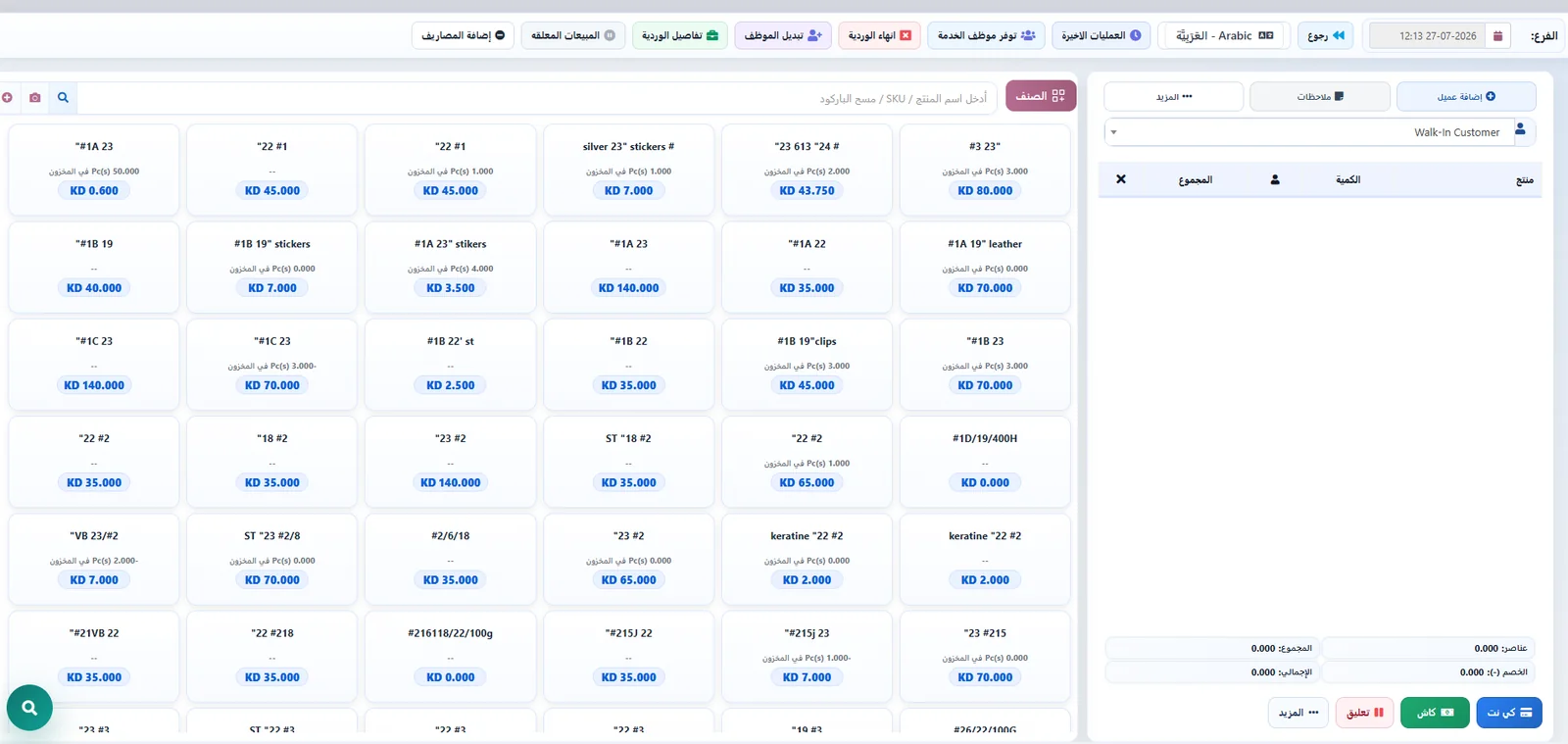
Task: Select product #1B 19"clips
Action: tap(807, 364)
